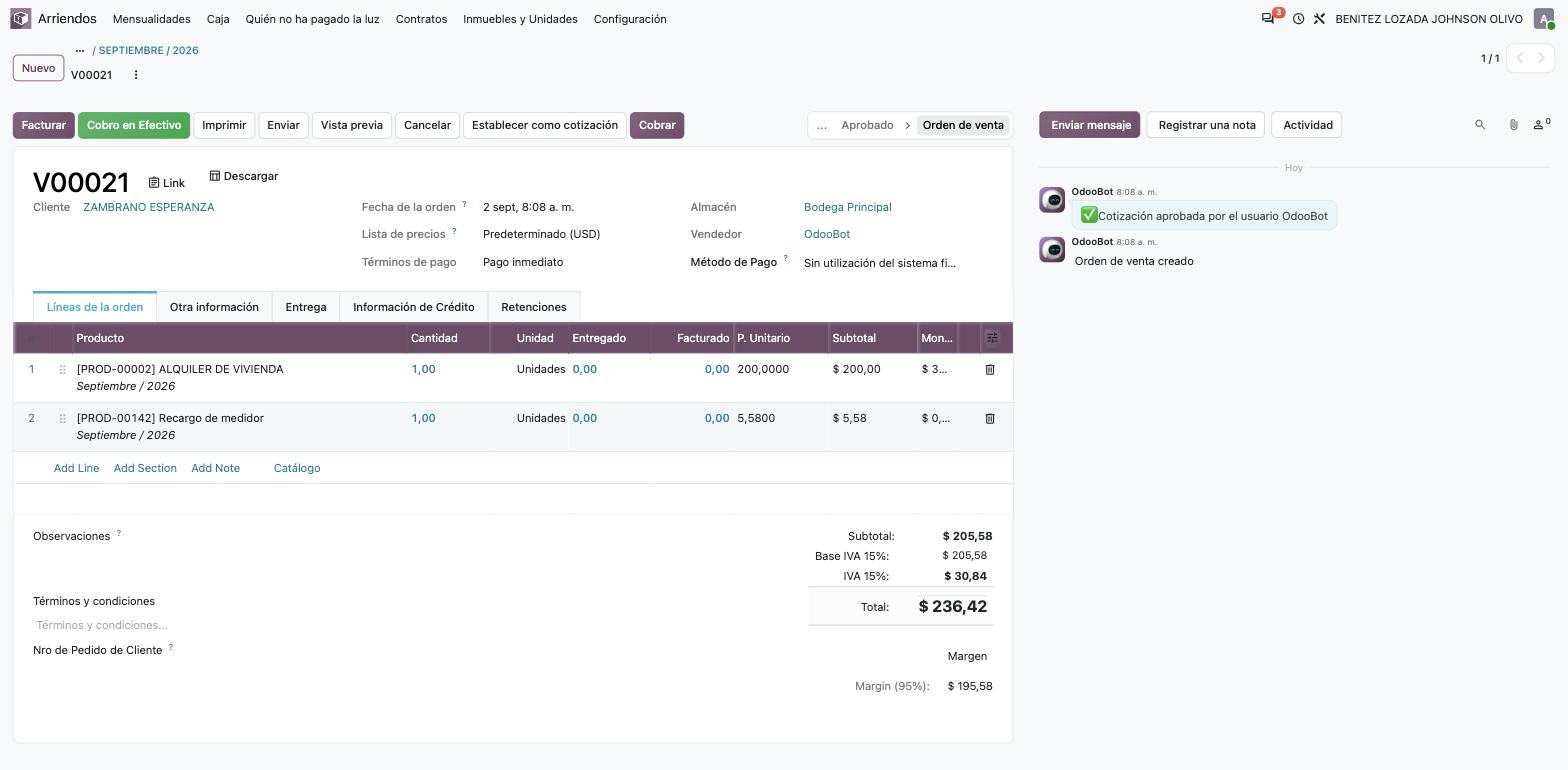Screen dimensions: 1568x770
Task: Open the Inmuebles y Unidades menu
Action: tap(520, 19)
